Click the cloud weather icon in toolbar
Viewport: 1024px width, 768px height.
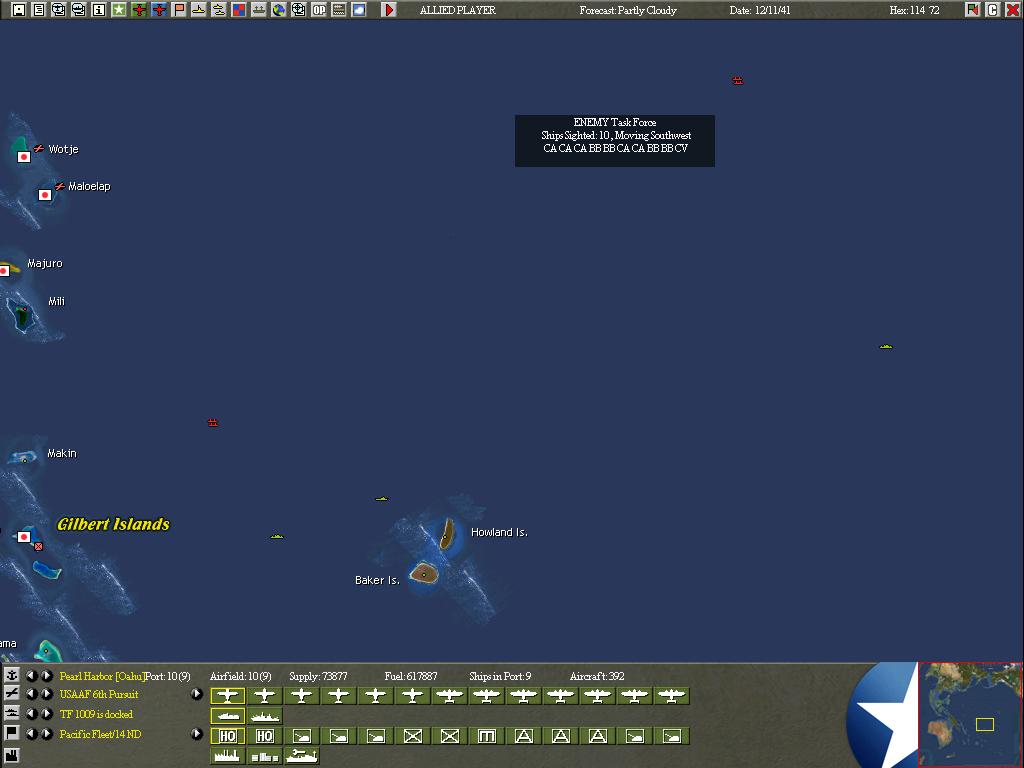359,10
